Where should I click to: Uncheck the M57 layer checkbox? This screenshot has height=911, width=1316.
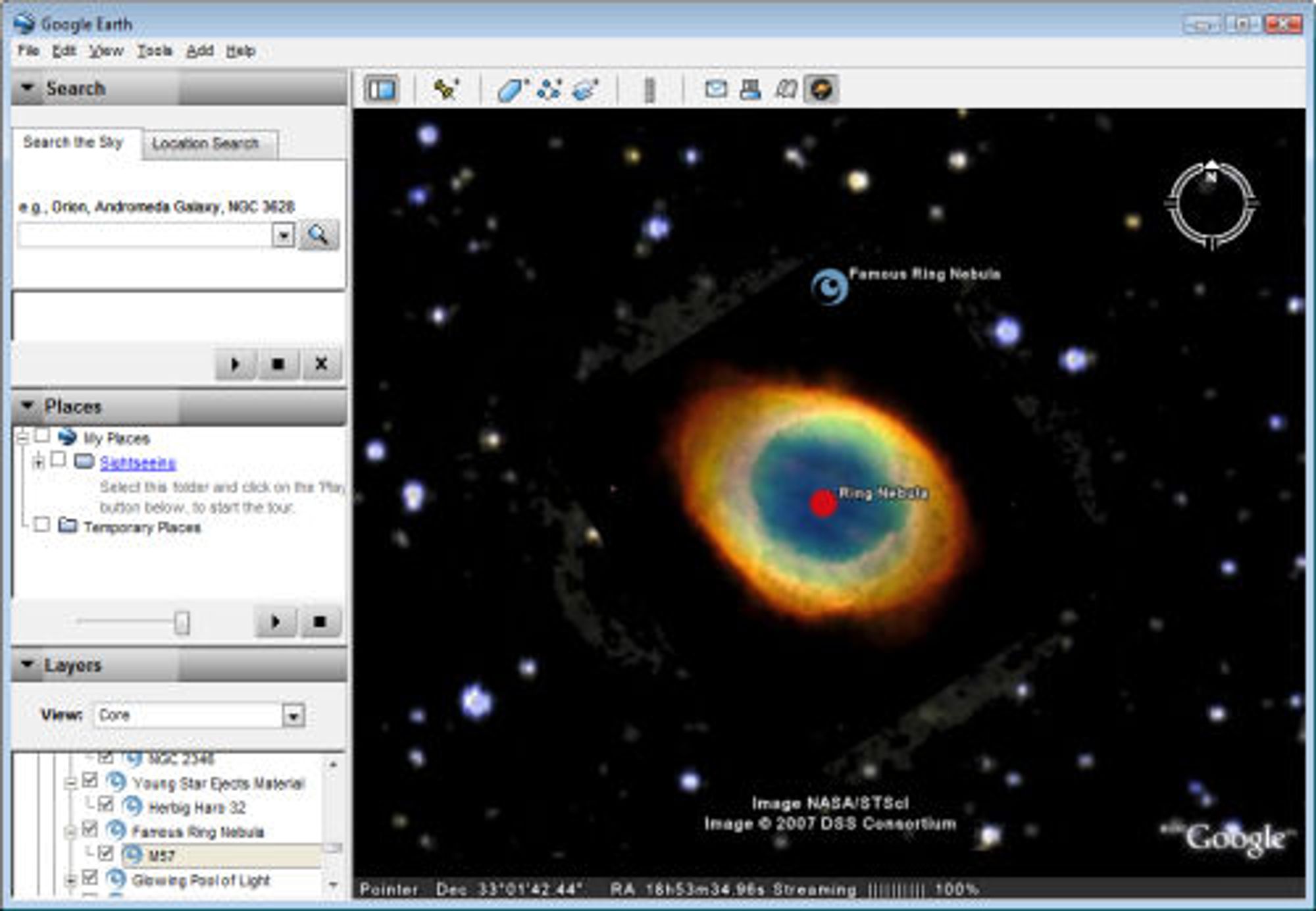[106, 853]
